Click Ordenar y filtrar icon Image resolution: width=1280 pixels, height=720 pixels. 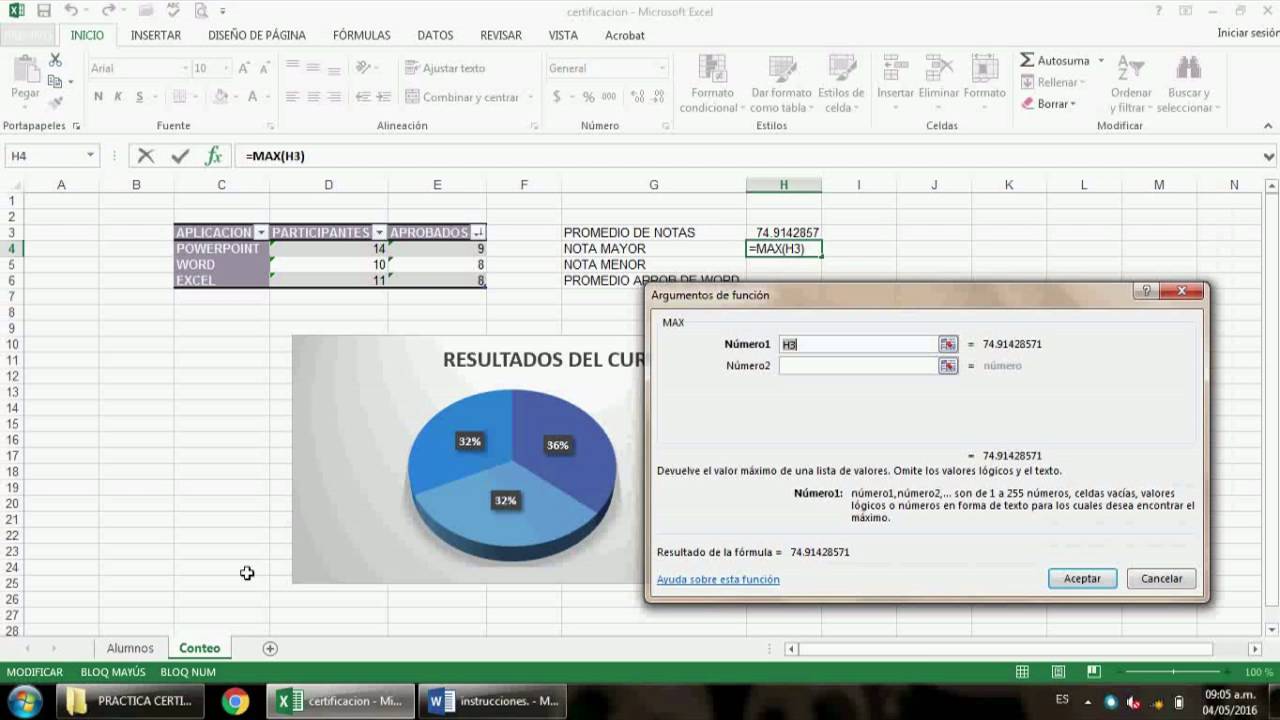coord(1131,69)
